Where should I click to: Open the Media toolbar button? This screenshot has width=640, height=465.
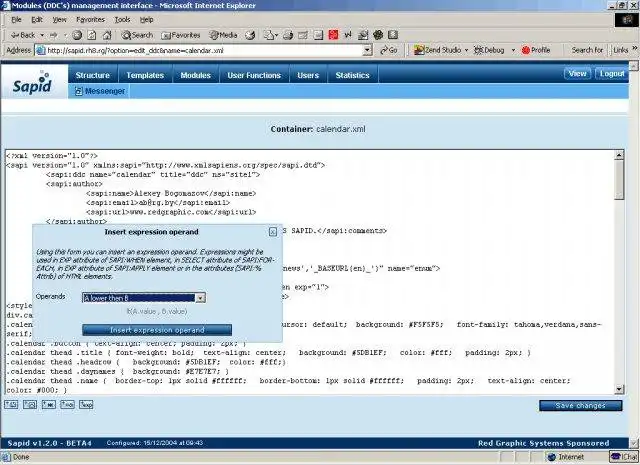[x=223, y=36]
